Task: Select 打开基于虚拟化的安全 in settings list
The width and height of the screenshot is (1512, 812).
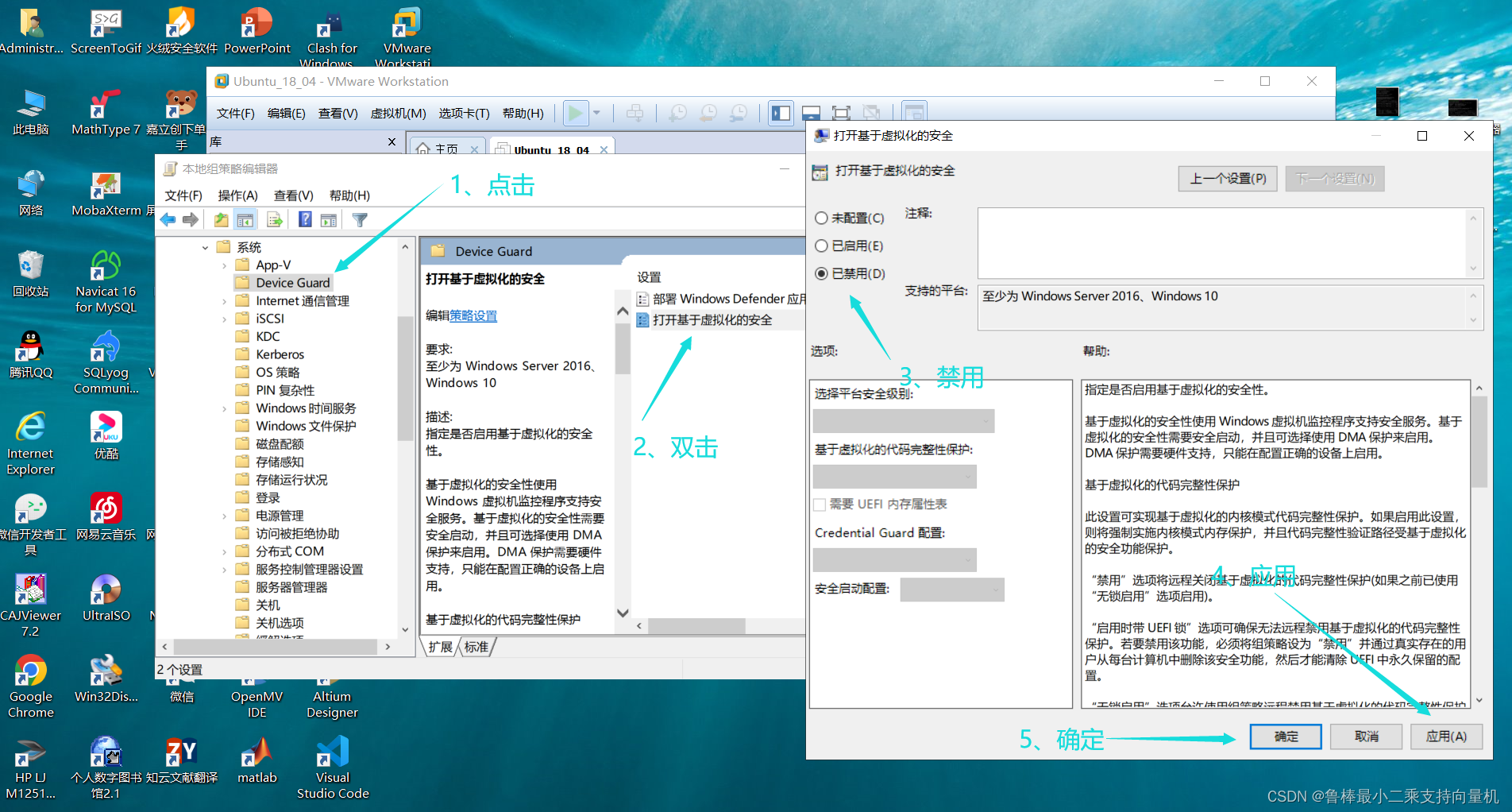Action: [712, 320]
